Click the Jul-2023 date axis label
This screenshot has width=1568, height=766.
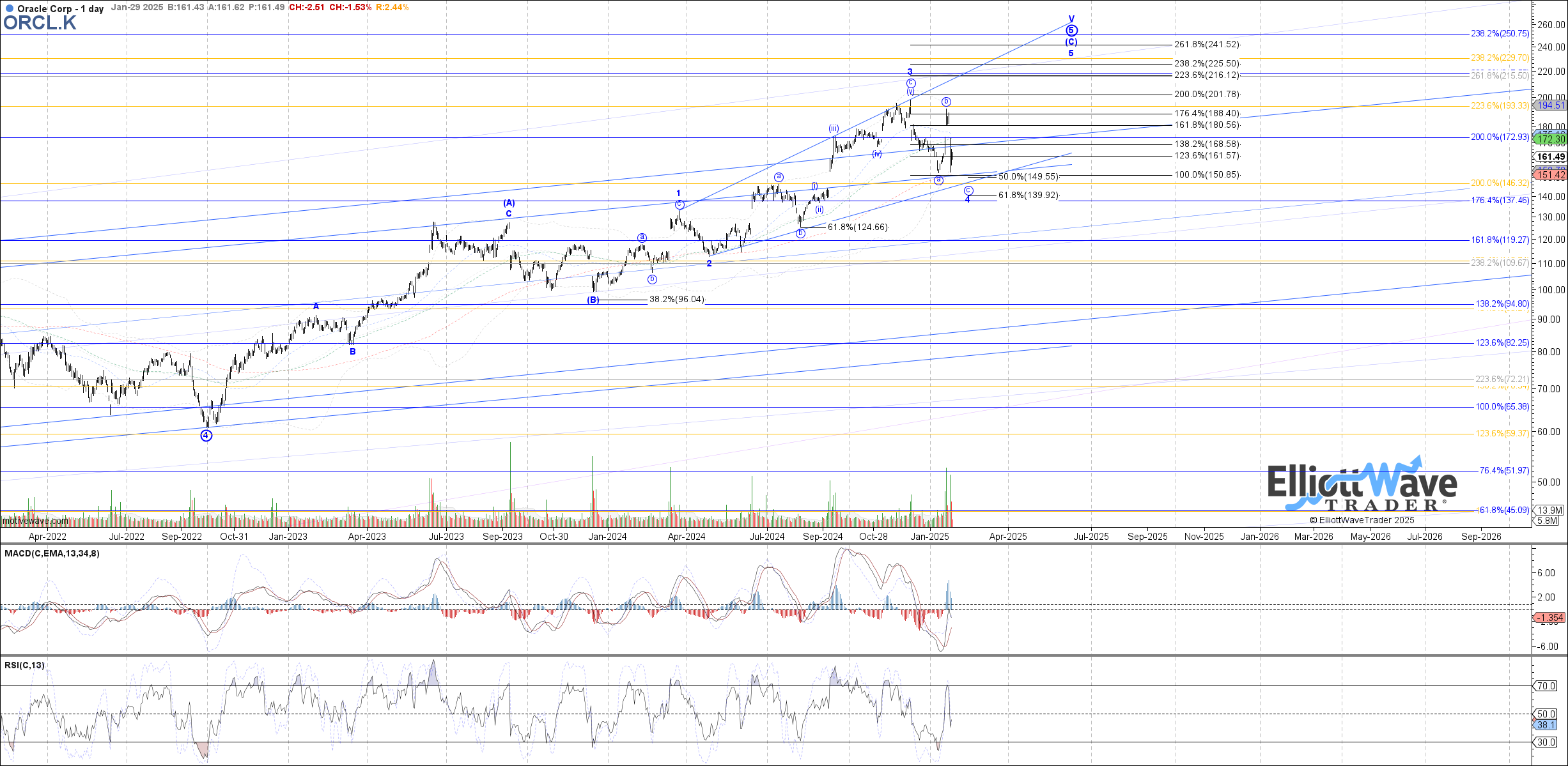tap(446, 537)
